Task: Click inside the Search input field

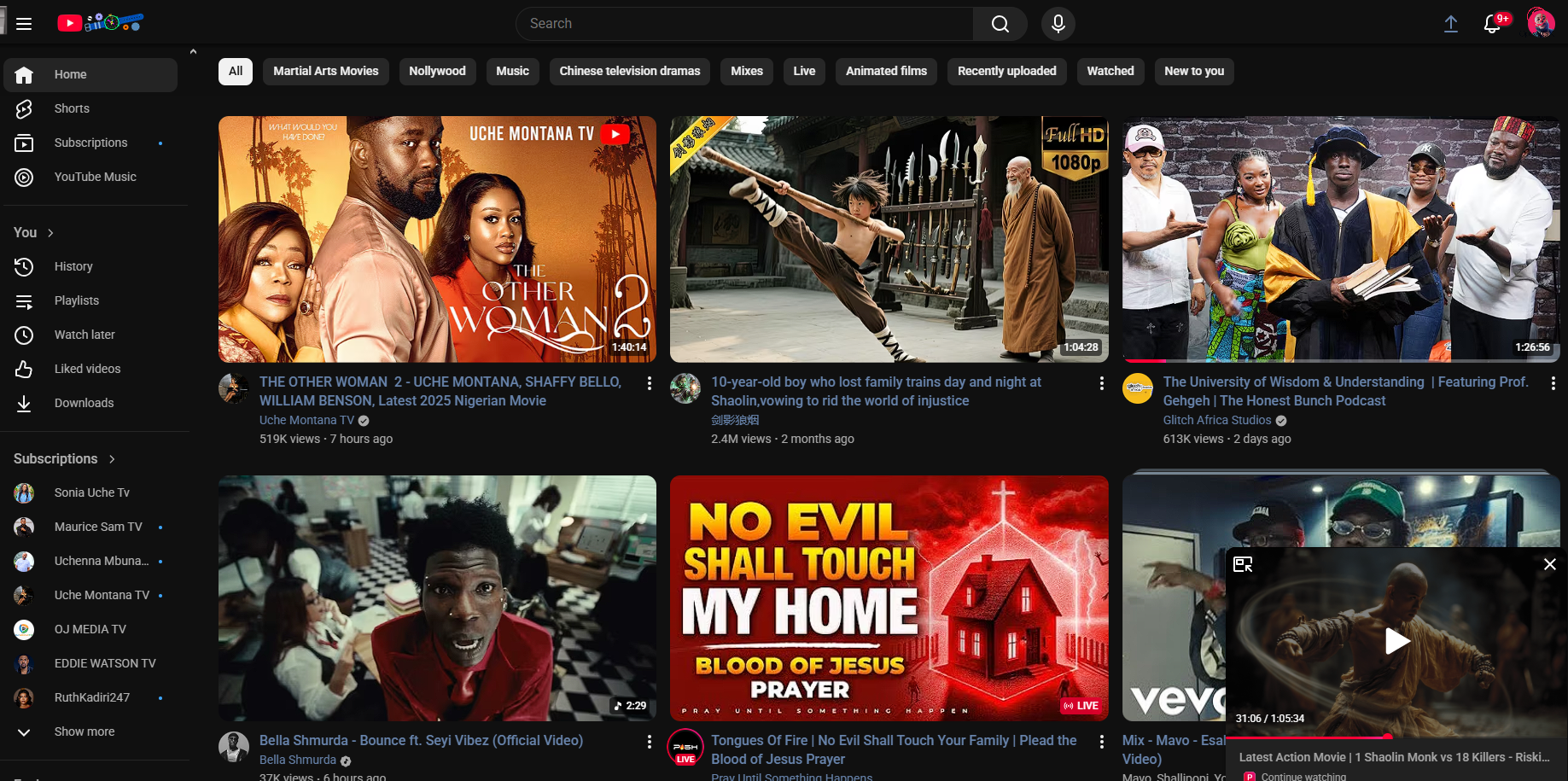Action: click(x=743, y=24)
